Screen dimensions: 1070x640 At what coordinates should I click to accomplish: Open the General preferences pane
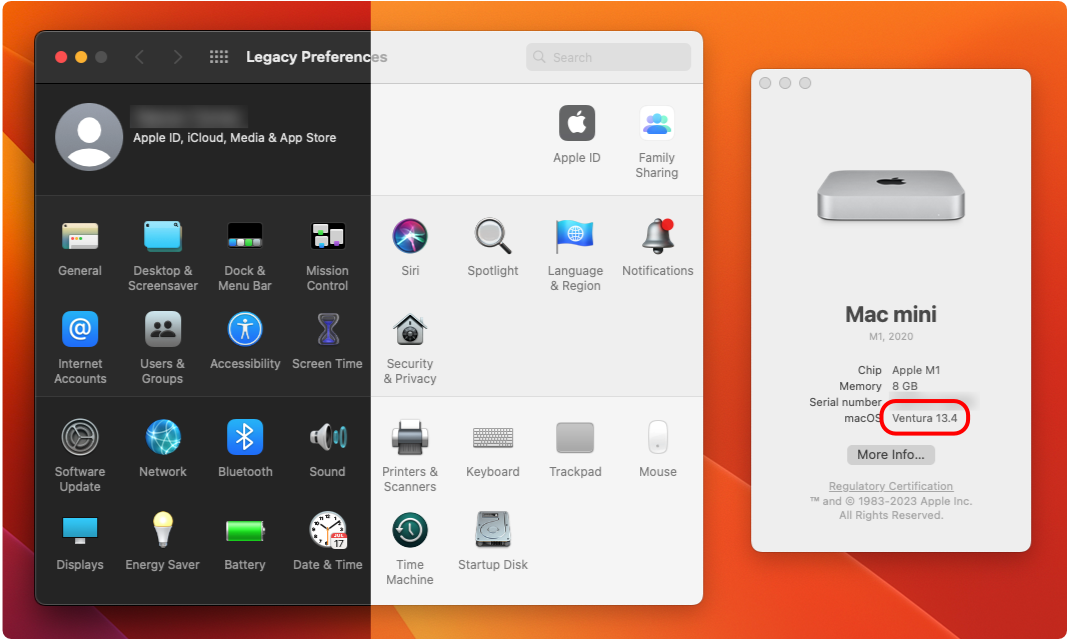80,237
